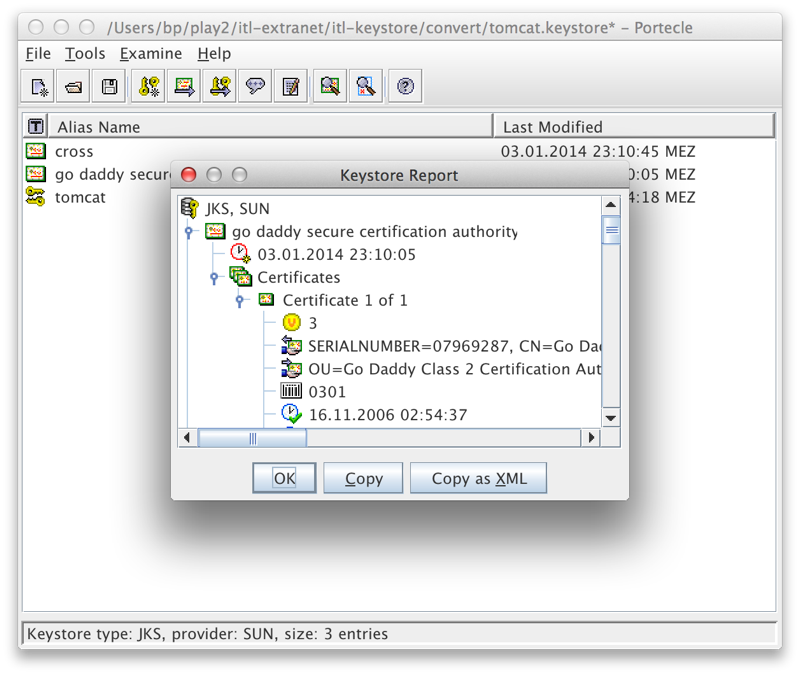Open the Tools menu
The height and width of the screenshot is (675, 800).
(x=85, y=54)
